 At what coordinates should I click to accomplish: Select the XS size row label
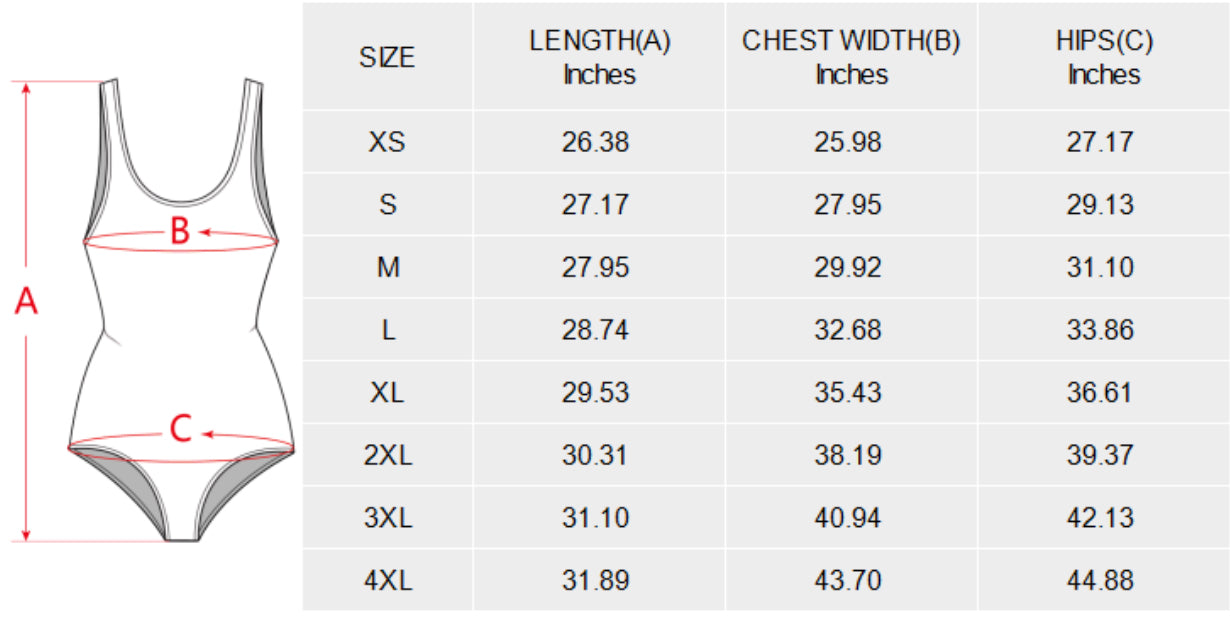tap(387, 142)
